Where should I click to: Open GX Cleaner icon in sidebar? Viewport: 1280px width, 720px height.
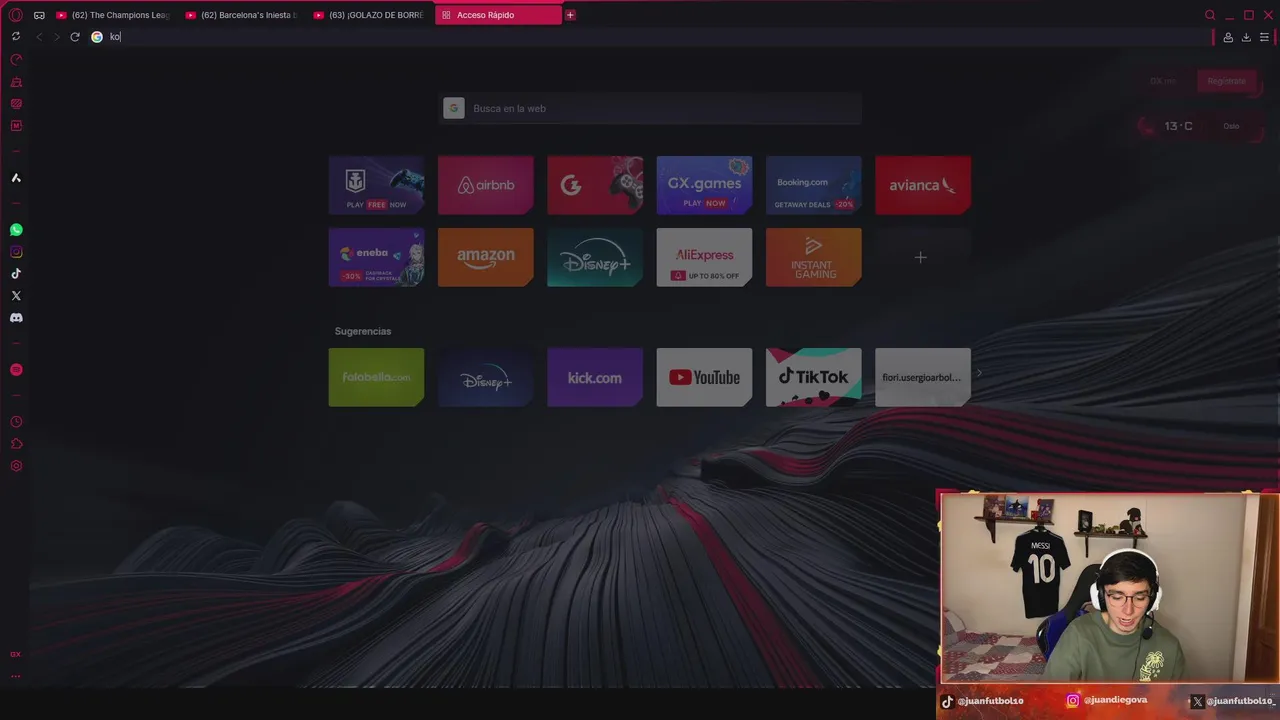pos(16,82)
